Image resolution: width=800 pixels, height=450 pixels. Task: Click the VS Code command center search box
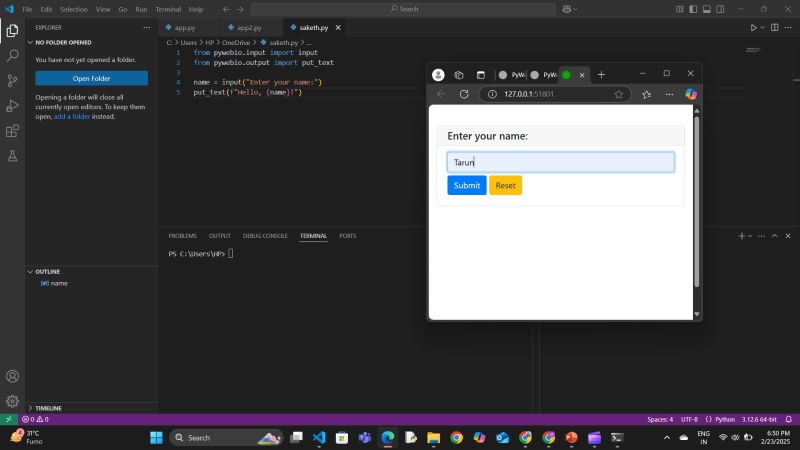point(403,9)
